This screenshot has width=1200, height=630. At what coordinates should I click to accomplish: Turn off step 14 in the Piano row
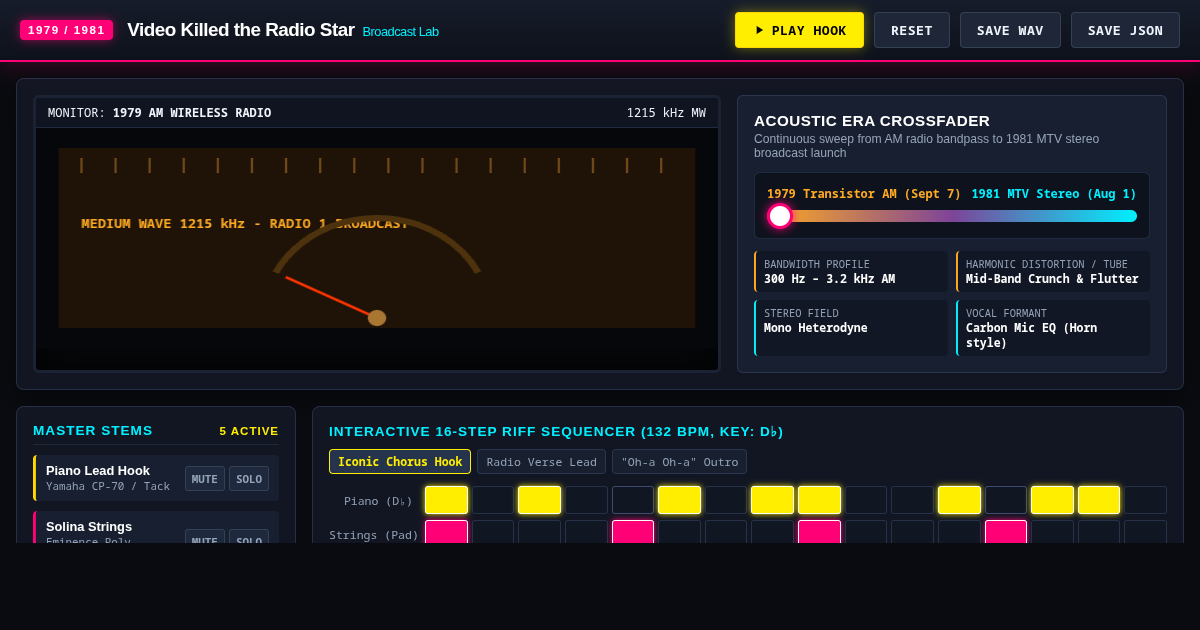click(1052, 500)
